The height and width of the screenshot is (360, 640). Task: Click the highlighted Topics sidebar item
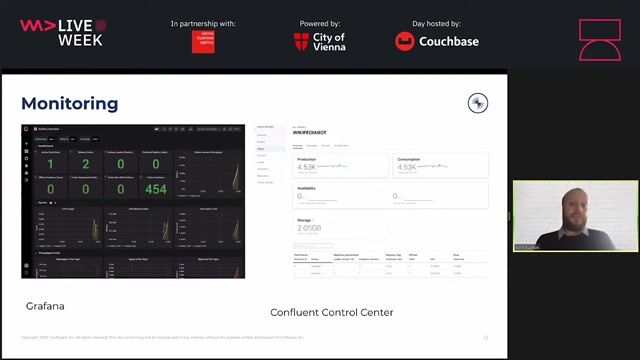pos(270,149)
